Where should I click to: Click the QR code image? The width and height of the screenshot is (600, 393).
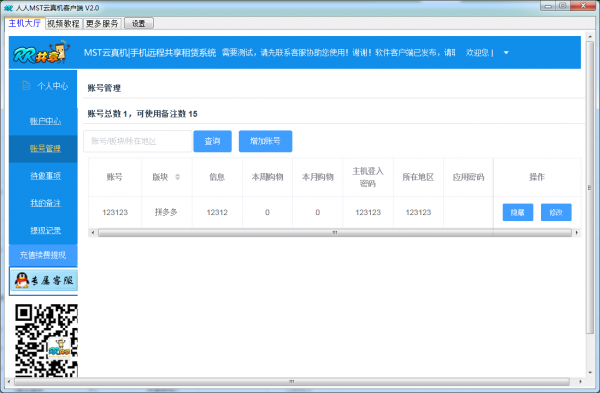coord(46,340)
